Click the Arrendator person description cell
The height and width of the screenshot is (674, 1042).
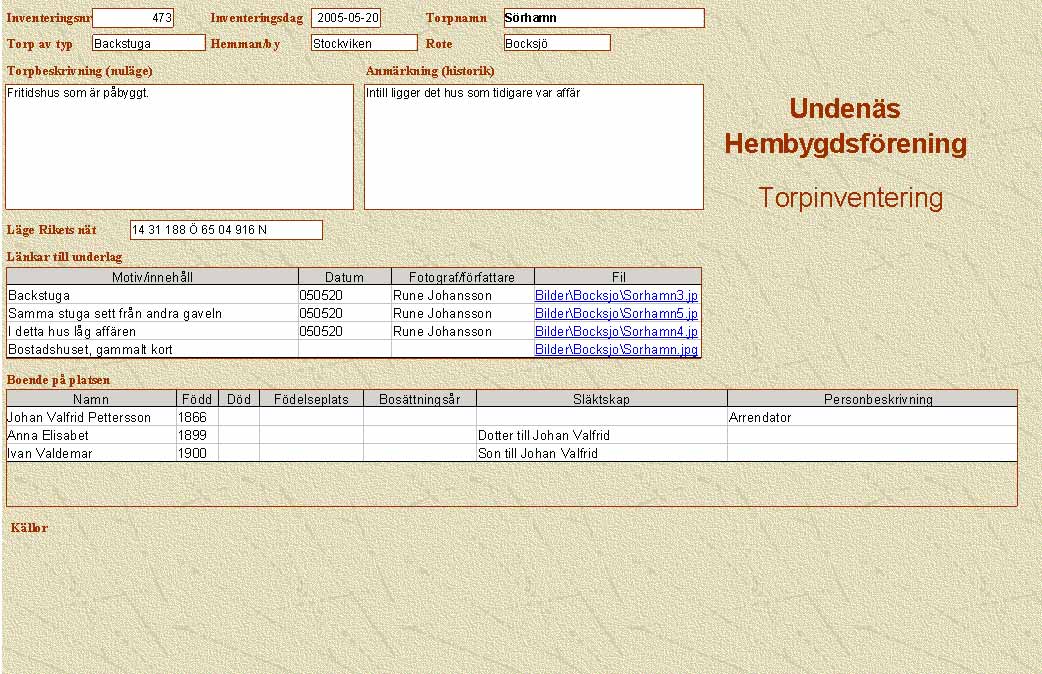[871, 418]
